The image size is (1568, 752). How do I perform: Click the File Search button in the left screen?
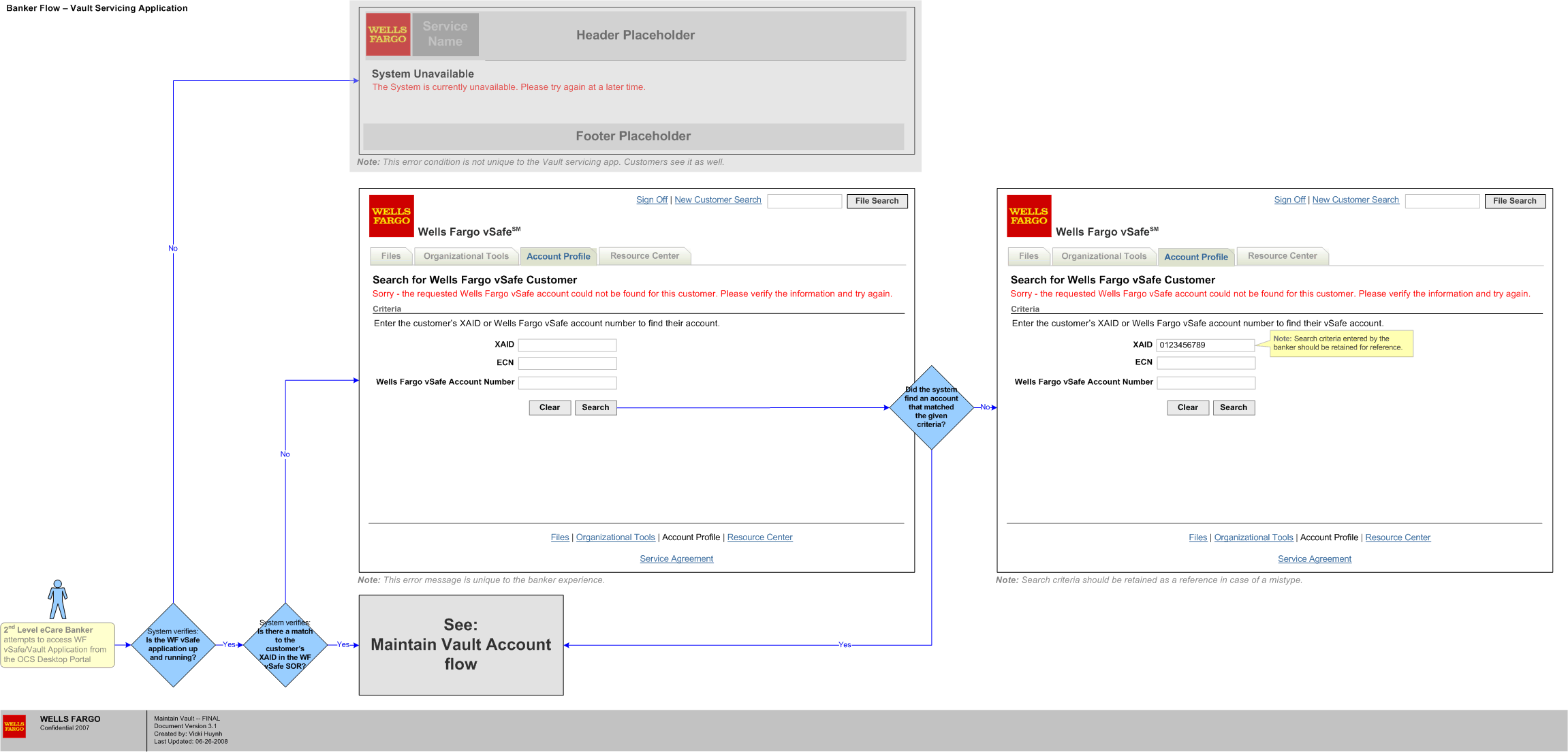[877, 201]
